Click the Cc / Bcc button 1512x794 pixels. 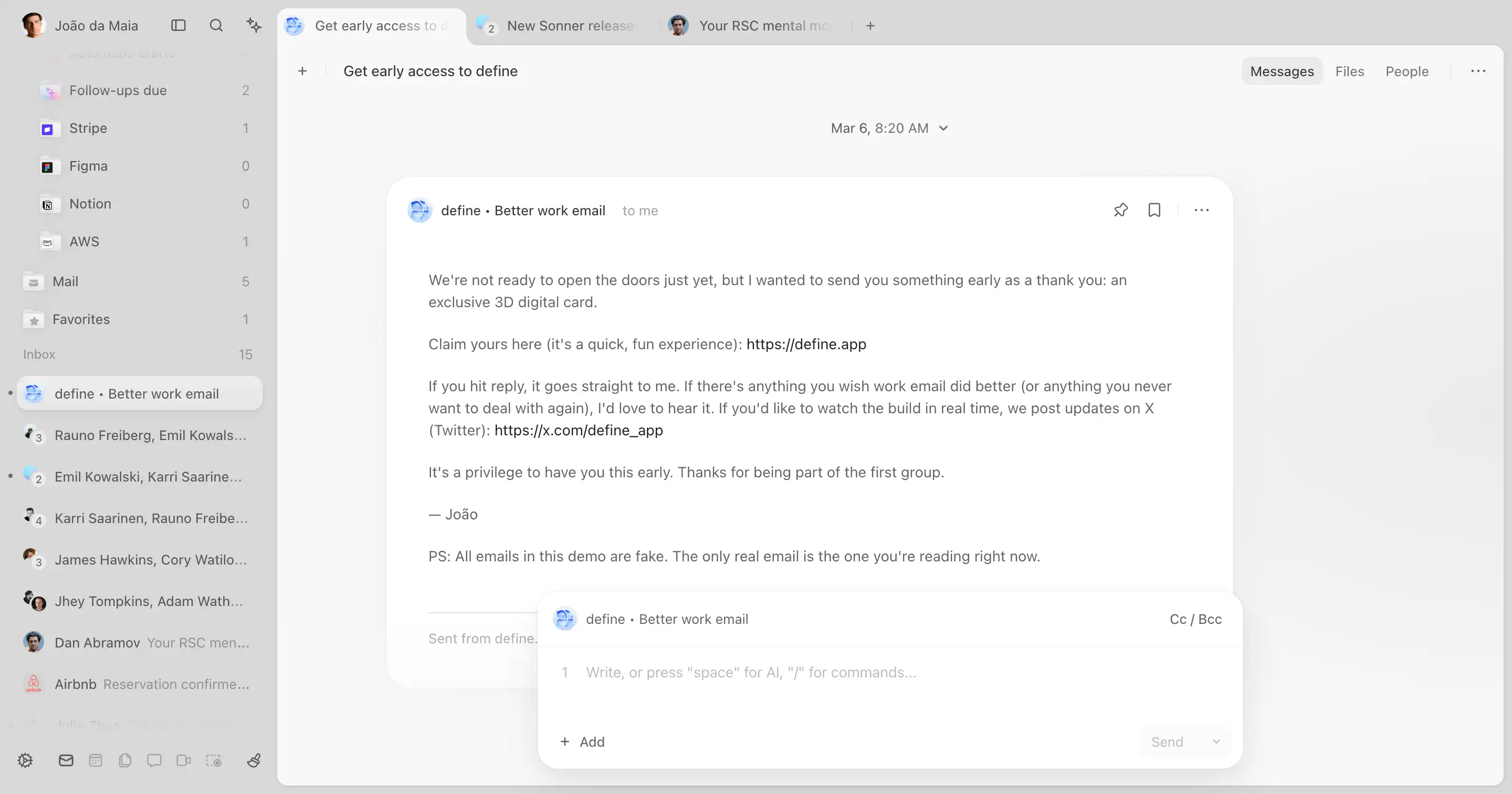[1195, 619]
